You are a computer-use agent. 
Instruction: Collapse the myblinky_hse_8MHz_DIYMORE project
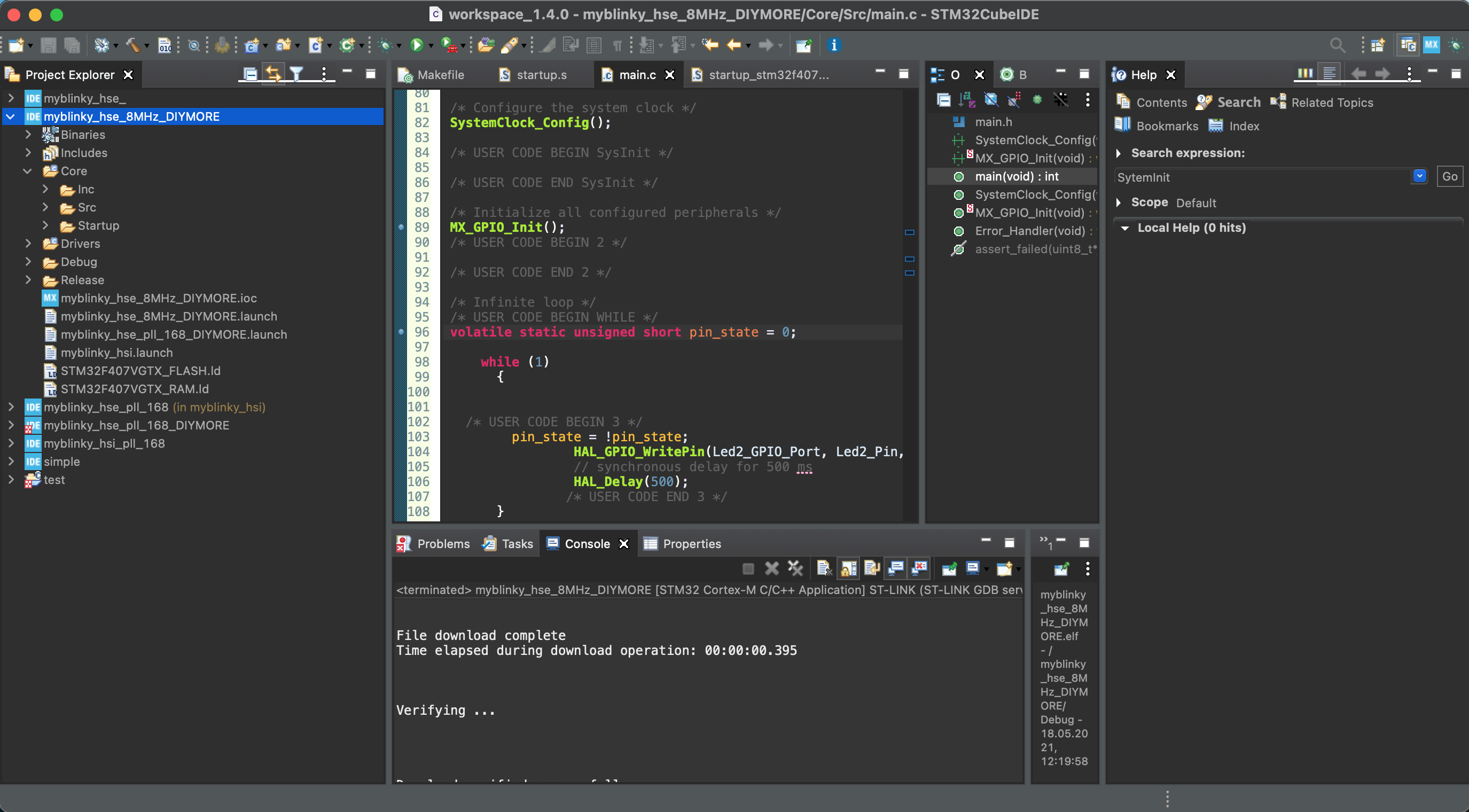click(10, 116)
